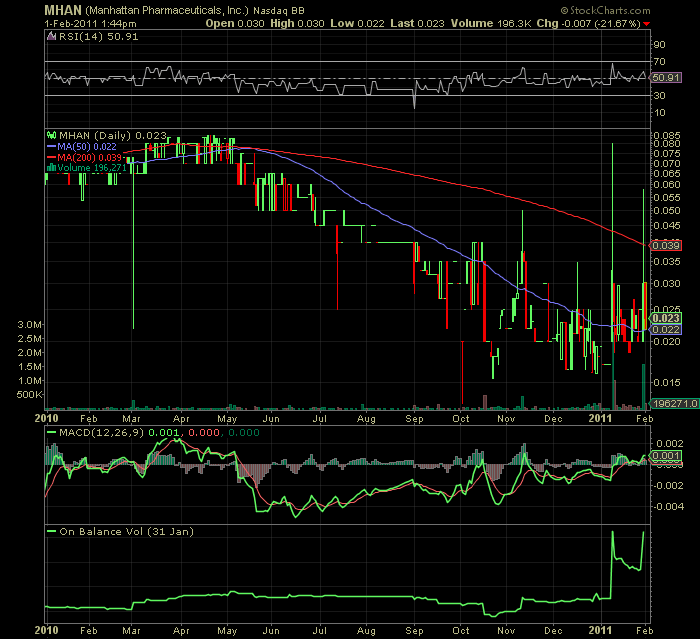The image size is (700, 639).
Task: Click the red MA(200) legend line marker
Action: (x=50, y=157)
